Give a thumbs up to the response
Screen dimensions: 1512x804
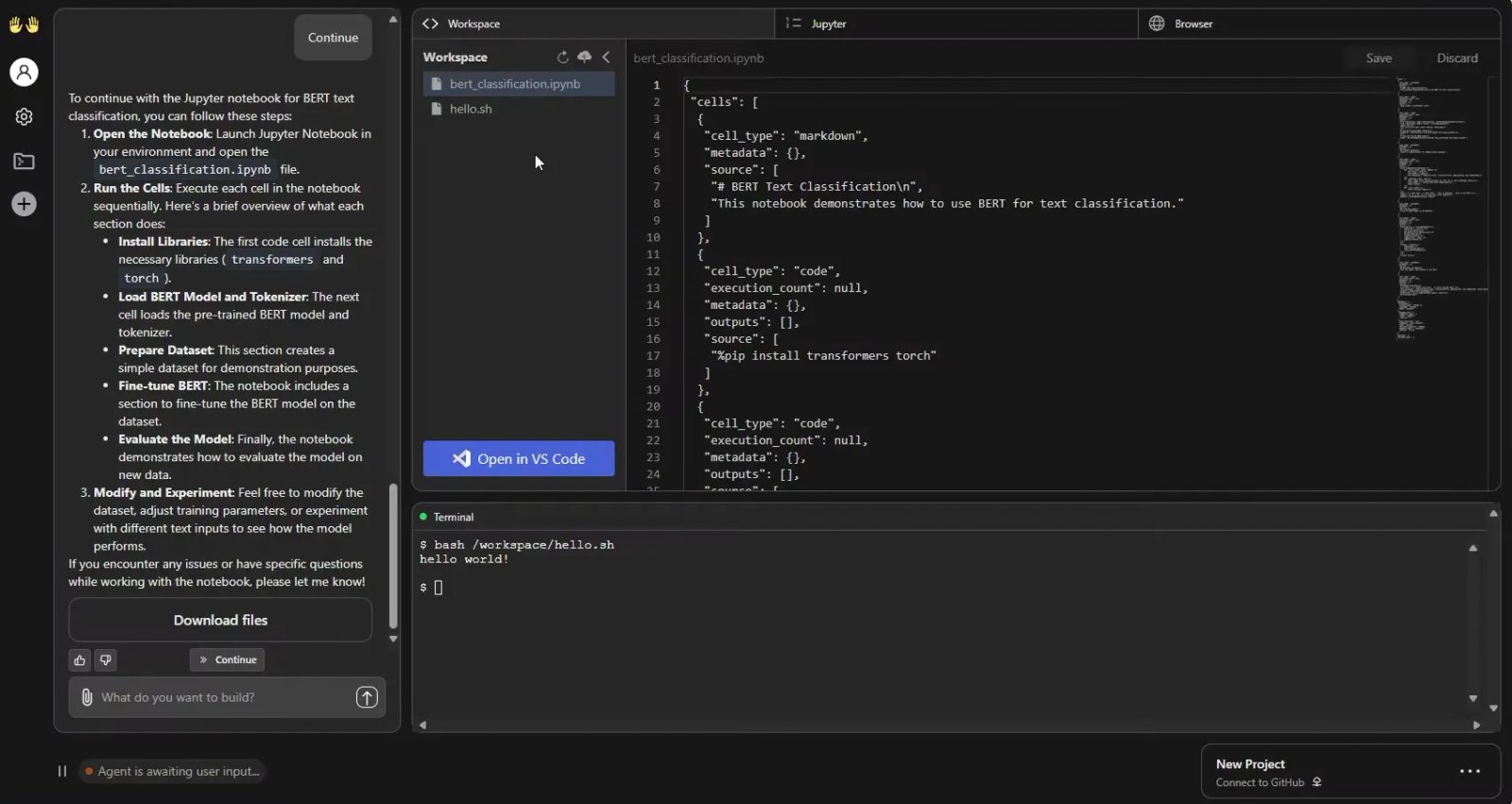pyautogui.click(x=79, y=660)
